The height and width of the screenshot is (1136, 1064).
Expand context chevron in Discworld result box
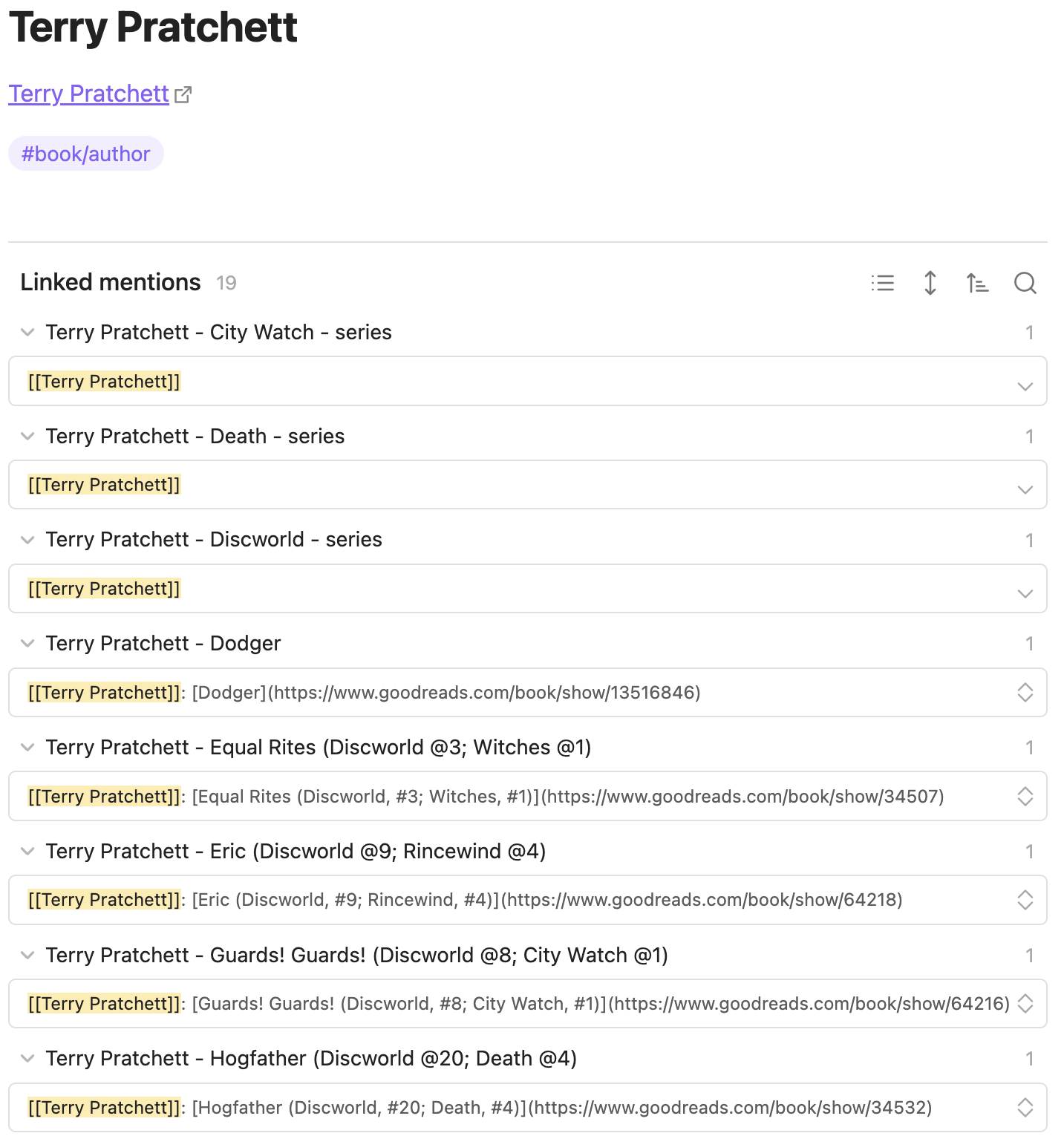click(x=1025, y=593)
